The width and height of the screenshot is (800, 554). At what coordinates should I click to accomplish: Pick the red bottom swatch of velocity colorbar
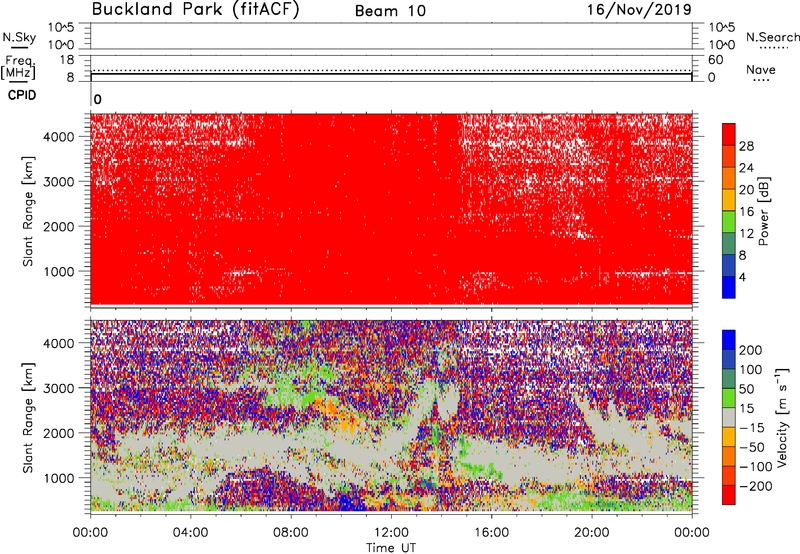(729, 495)
